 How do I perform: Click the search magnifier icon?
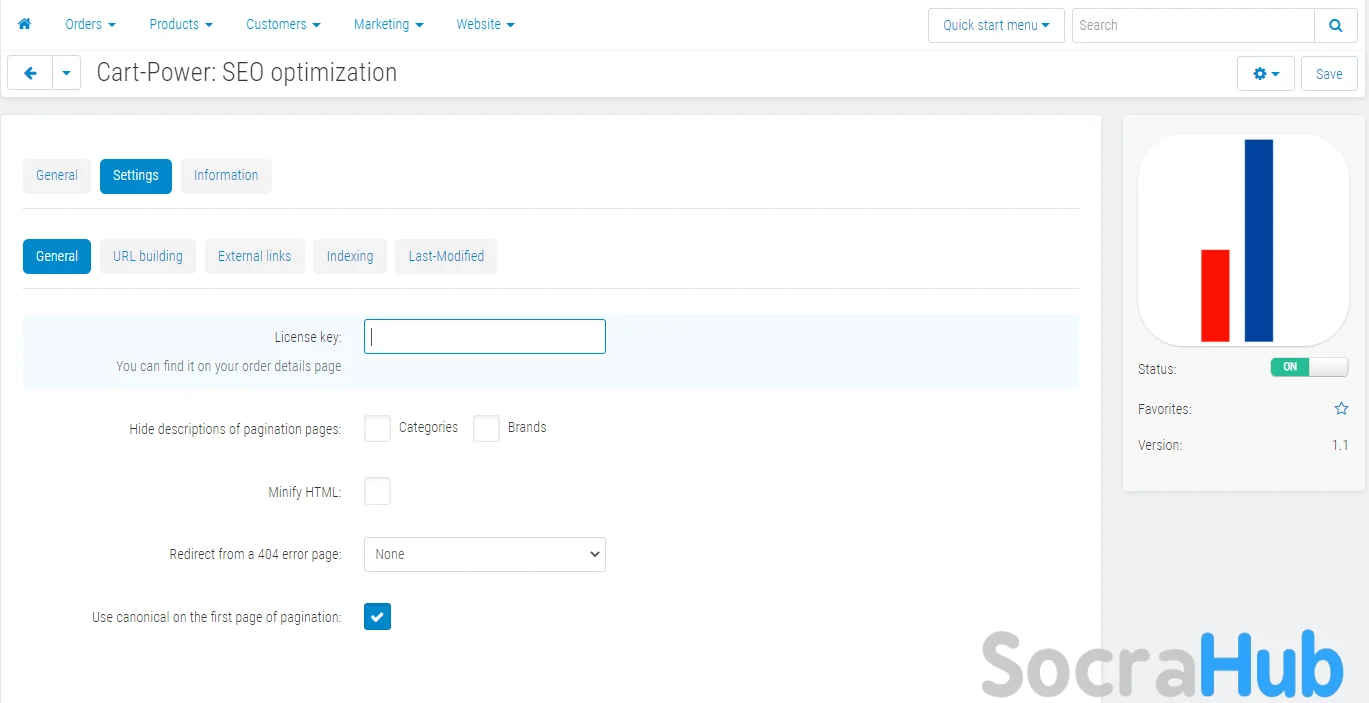[1335, 25]
